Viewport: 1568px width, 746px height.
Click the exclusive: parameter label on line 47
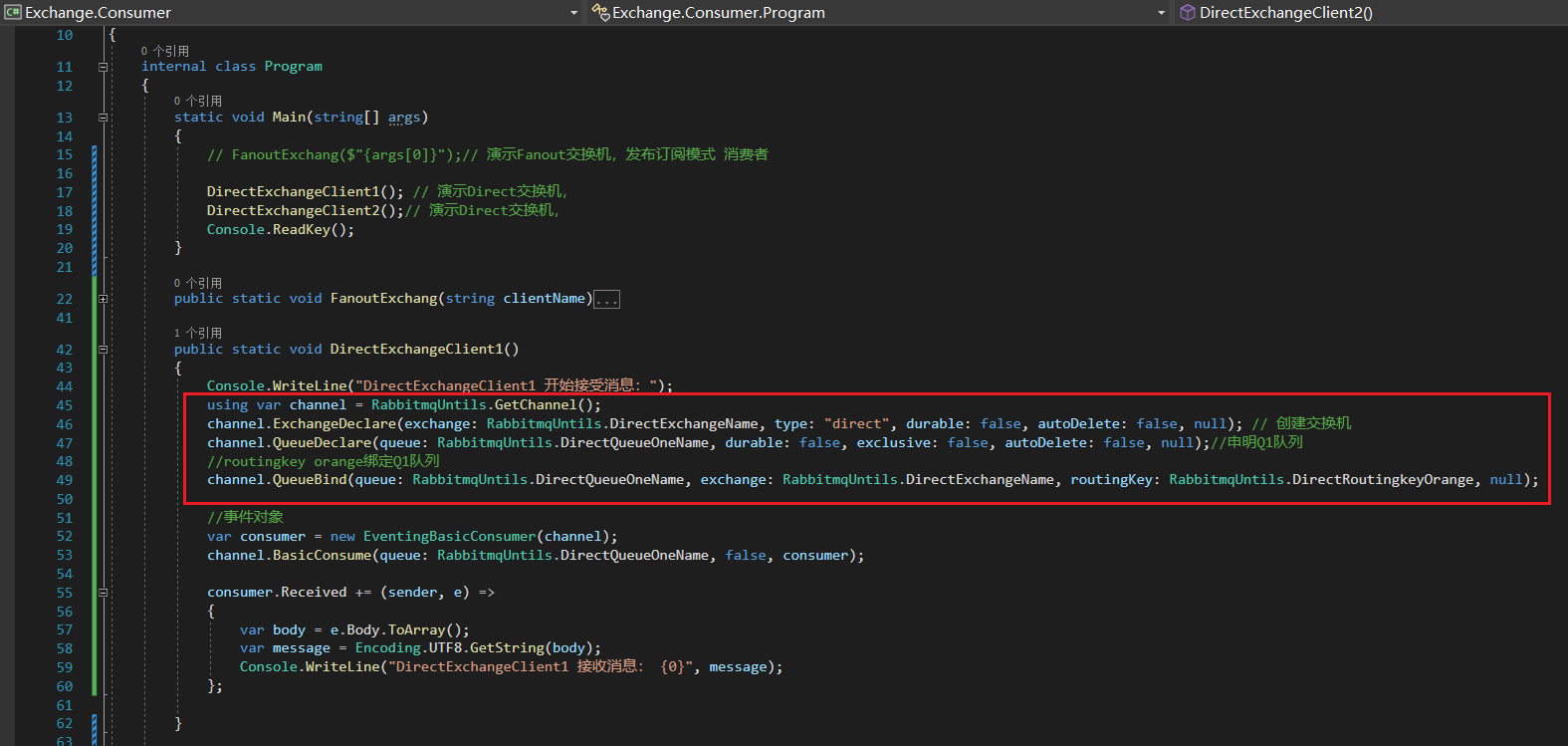pyautogui.click(x=898, y=443)
